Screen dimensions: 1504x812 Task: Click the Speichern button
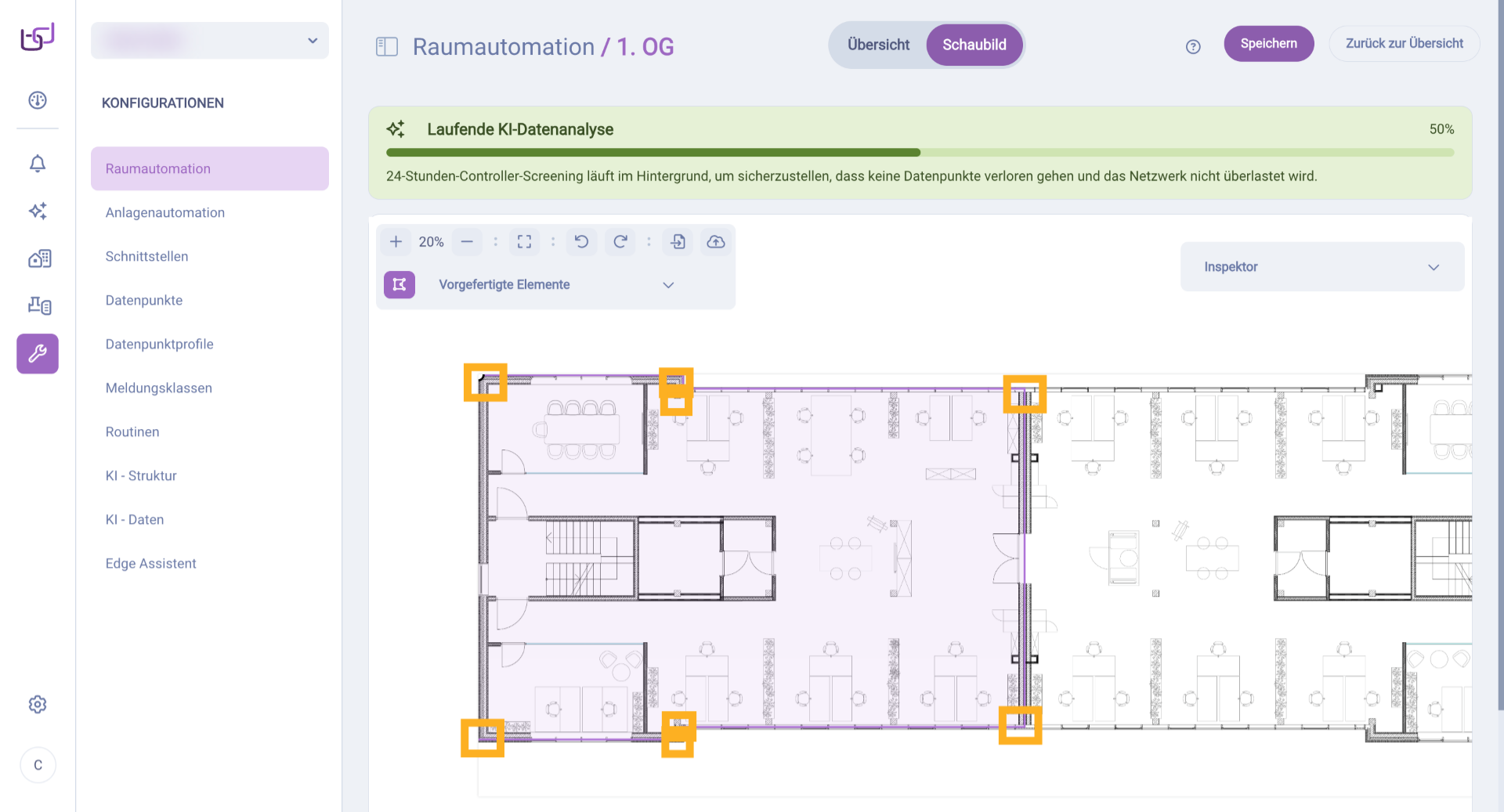(x=1268, y=44)
